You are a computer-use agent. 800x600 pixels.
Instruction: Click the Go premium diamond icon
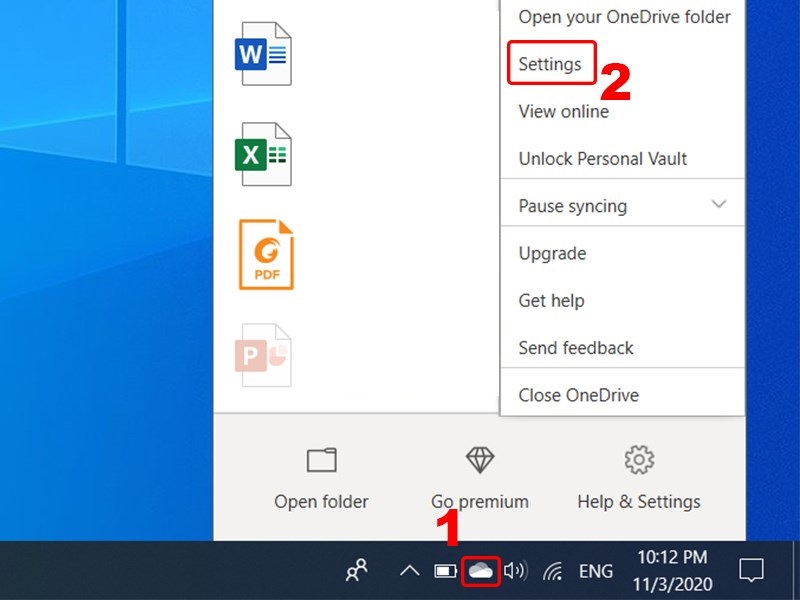tap(480, 460)
